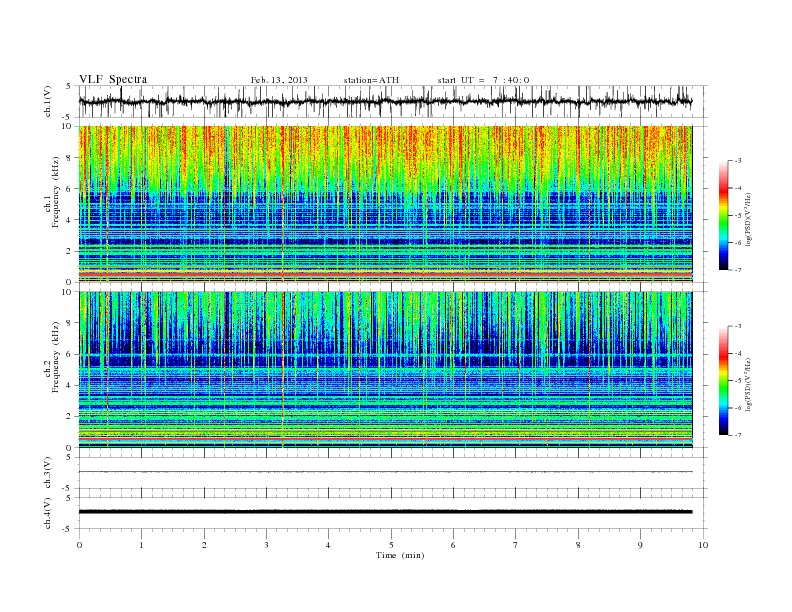The height and width of the screenshot is (612, 792).
Task: Click the '-5' label on ch.2 colorbar
Action: coord(738,381)
